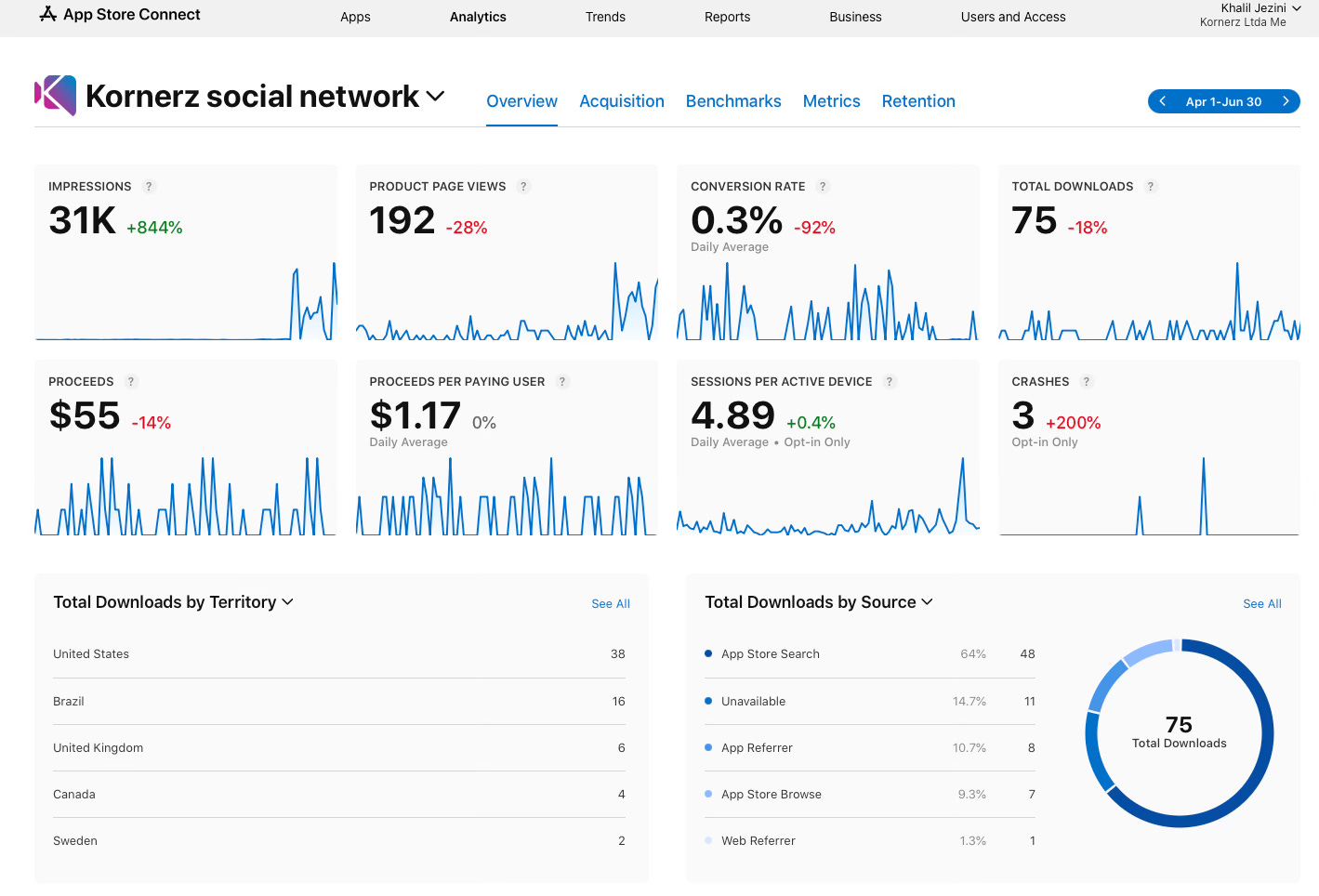Open the Product Page Views chart
Viewport: 1319px width, 896px height.
point(507,254)
